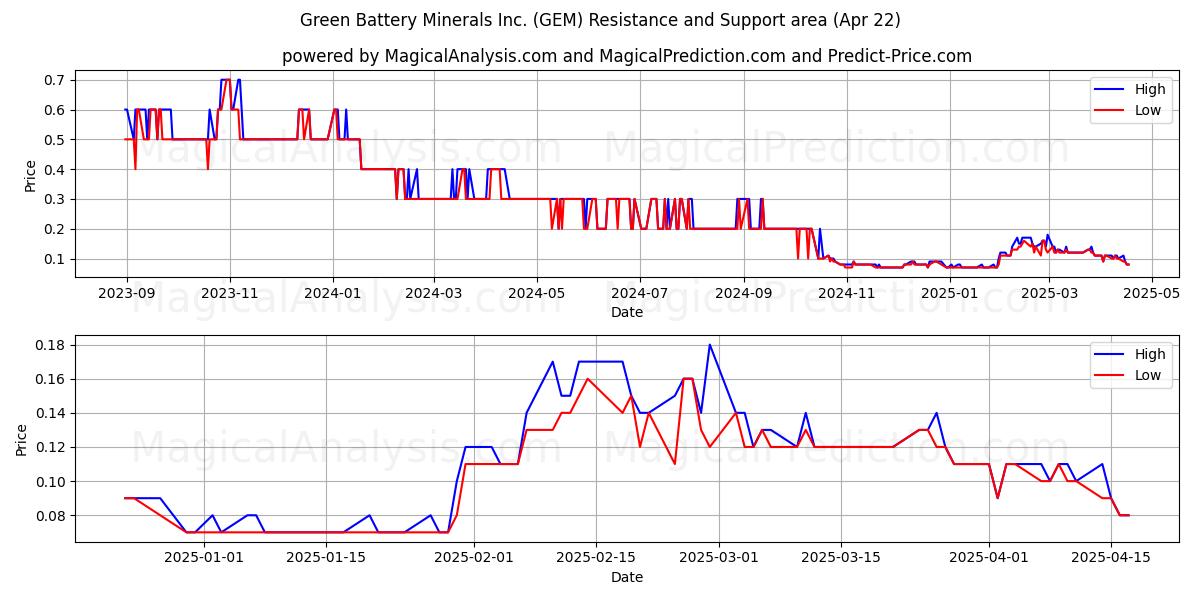
Task: Click the '2023-11' top chart axis label
Action: (x=230, y=294)
